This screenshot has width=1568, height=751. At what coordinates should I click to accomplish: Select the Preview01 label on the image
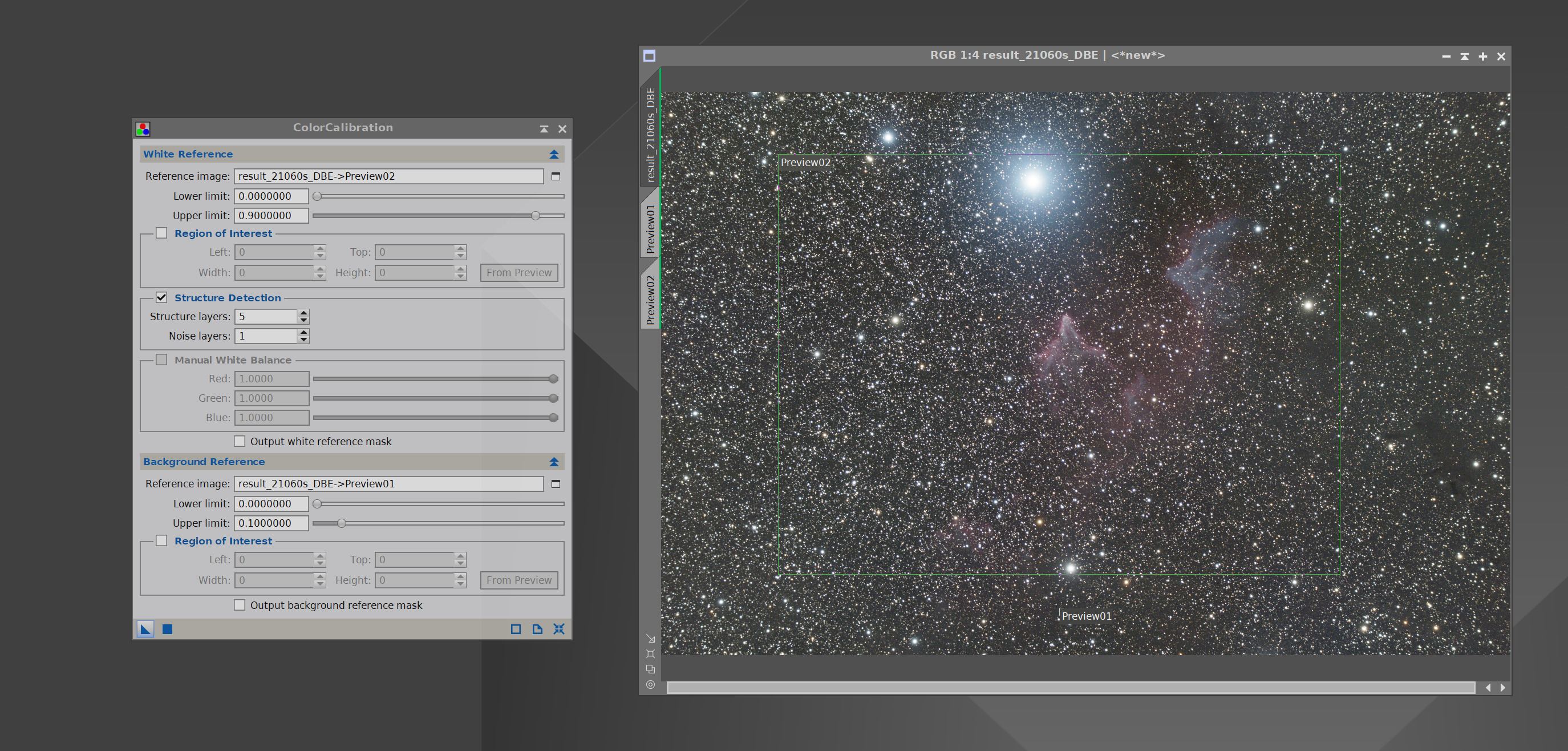pyautogui.click(x=1087, y=616)
